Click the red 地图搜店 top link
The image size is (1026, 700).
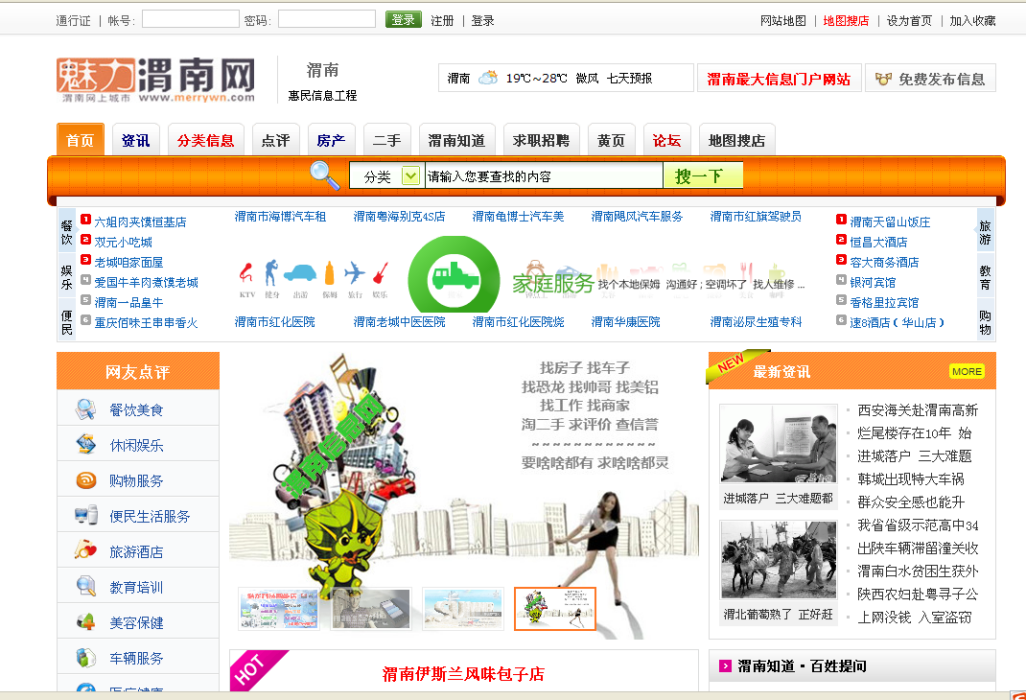pyautogui.click(x=845, y=20)
